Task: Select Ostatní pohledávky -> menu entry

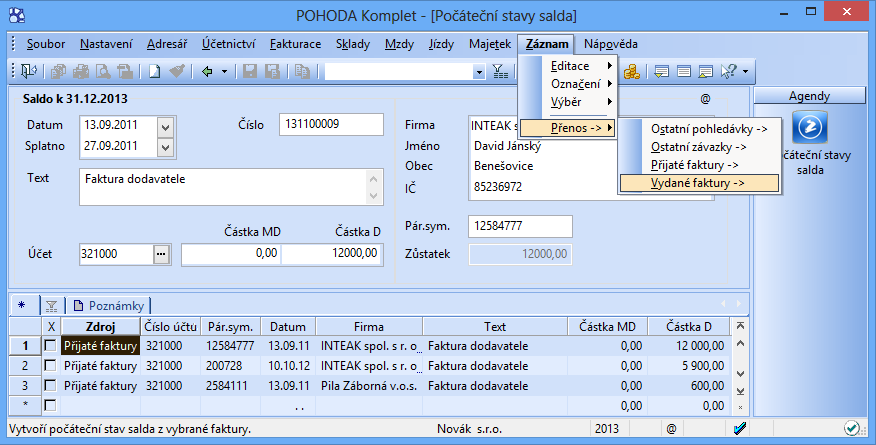Action: [x=699, y=129]
